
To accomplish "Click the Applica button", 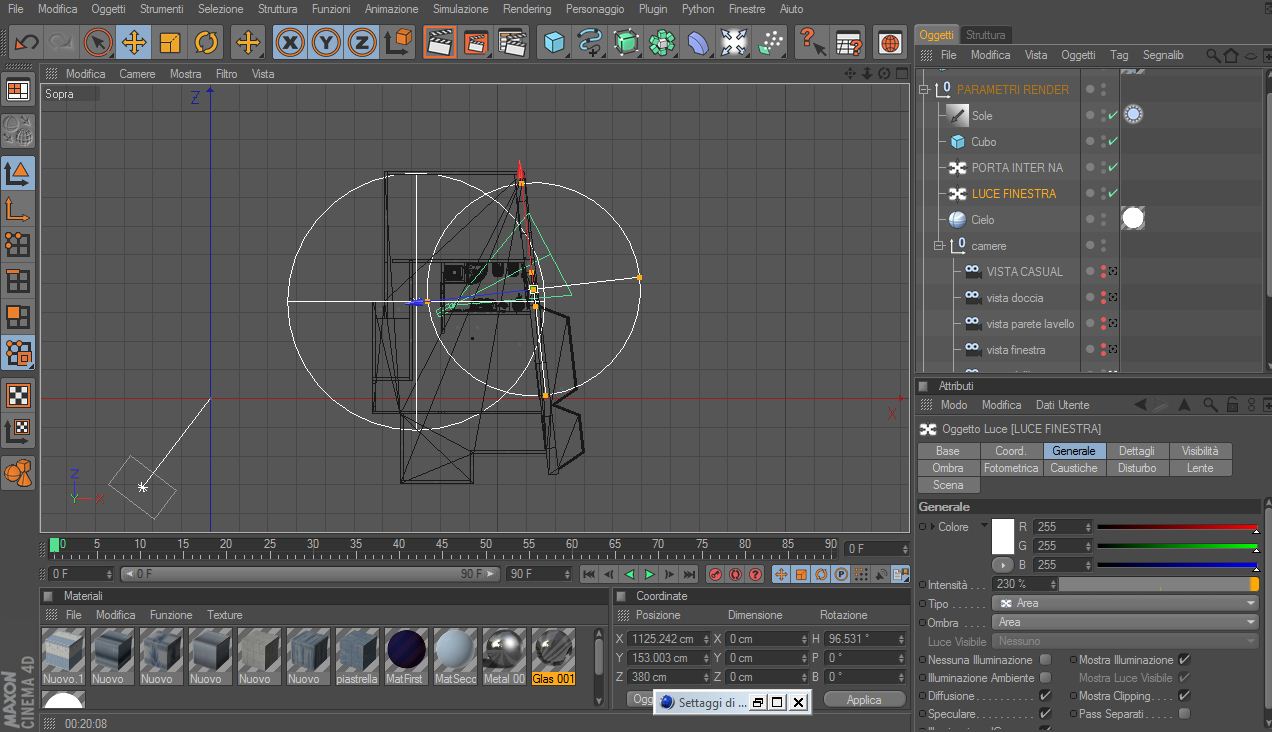I will click(x=863, y=700).
